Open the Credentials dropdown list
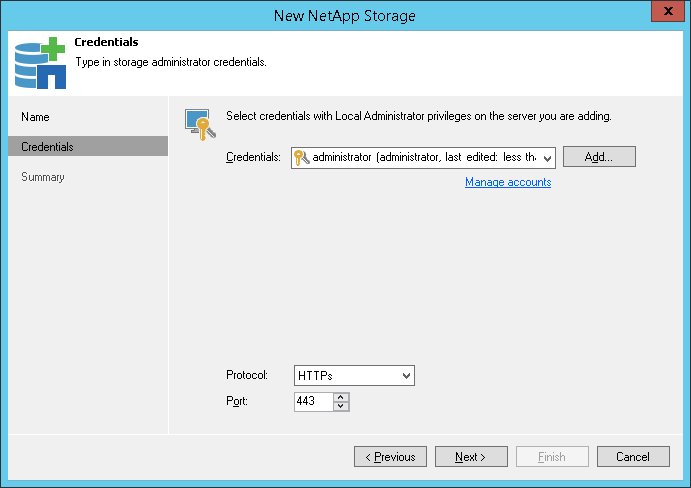 pyautogui.click(x=547, y=158)
